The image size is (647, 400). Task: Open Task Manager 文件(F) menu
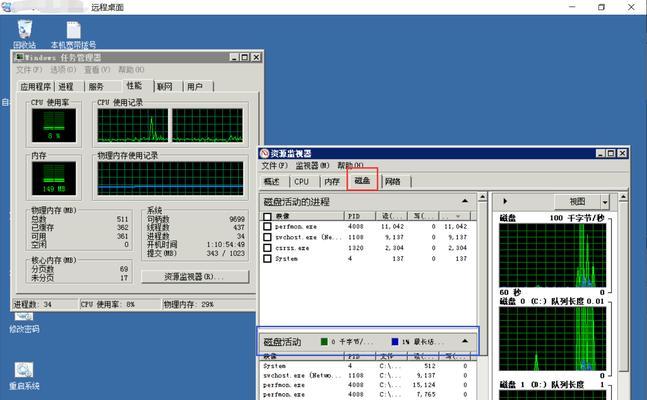click(29, 70)
